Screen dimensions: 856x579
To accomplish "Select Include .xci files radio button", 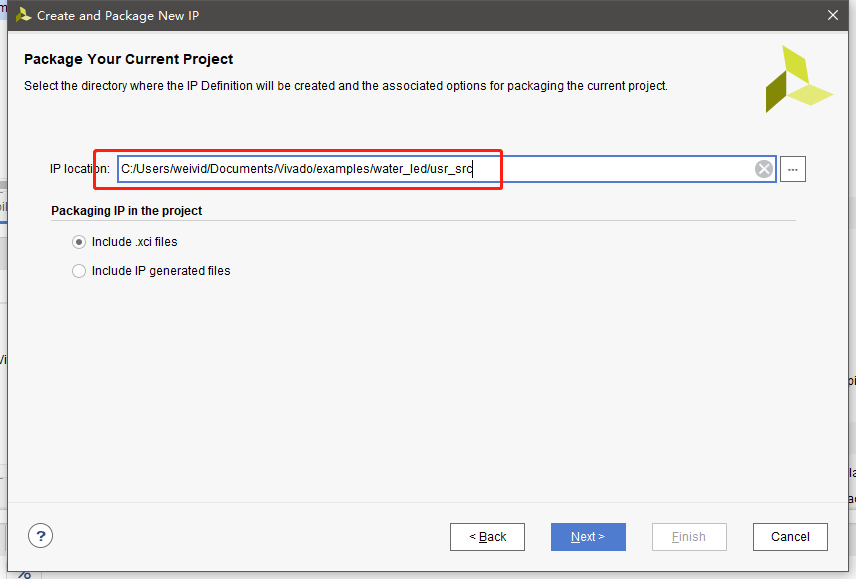I will click(x=79, y=242).
